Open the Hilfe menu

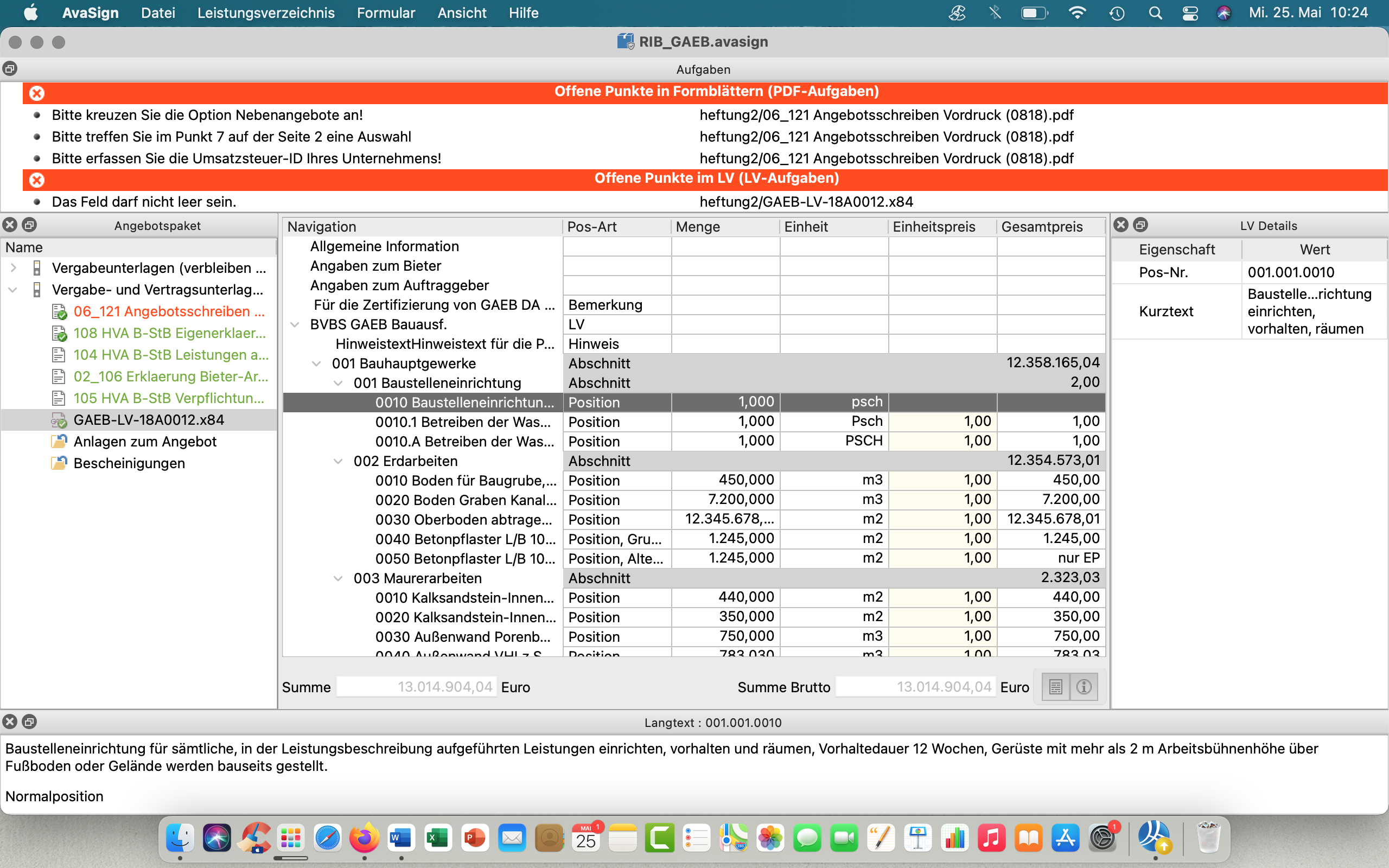(524, 12)
